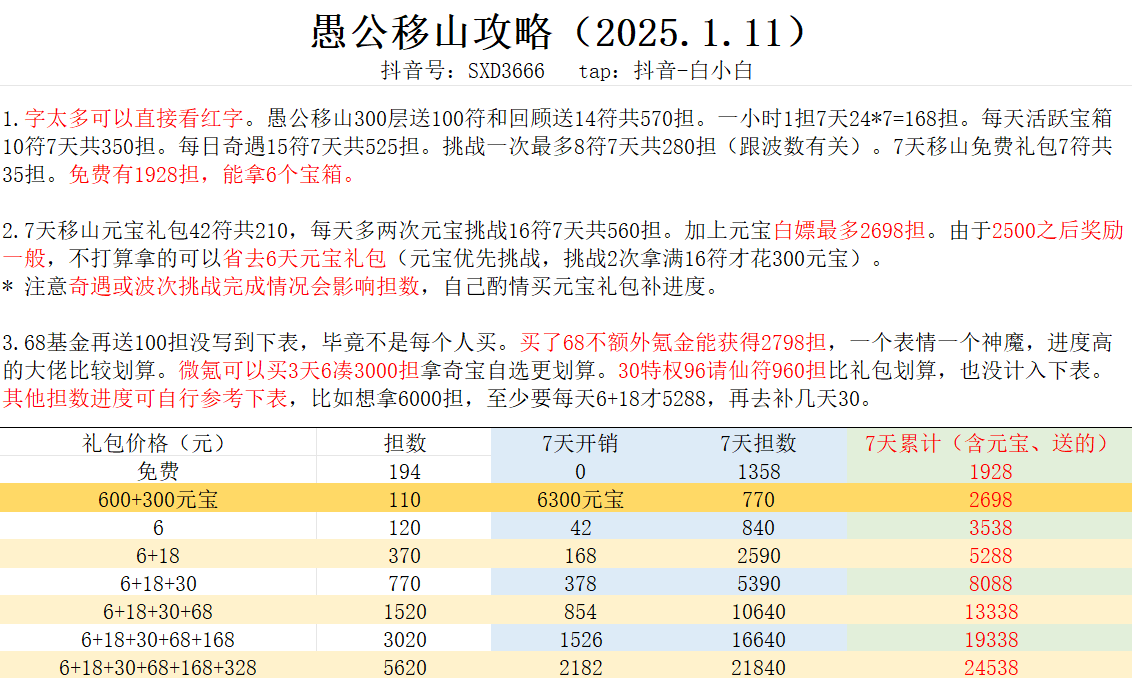Click the 378 cell under 7天开销
The image size is (1132, 678).
580,583
